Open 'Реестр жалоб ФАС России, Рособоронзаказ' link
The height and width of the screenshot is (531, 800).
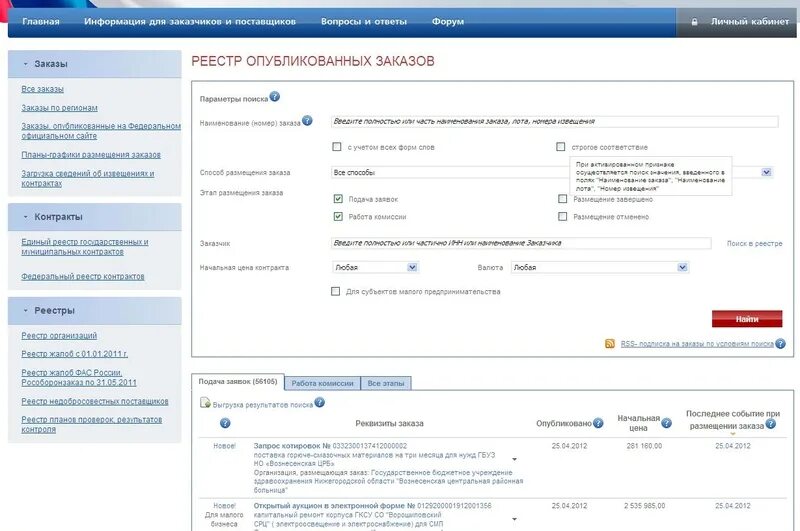[x=79, y=377]
